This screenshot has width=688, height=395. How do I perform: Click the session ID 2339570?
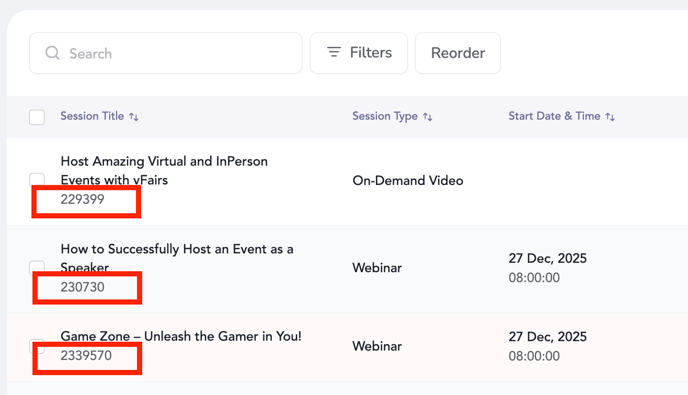tap(86, 356)
